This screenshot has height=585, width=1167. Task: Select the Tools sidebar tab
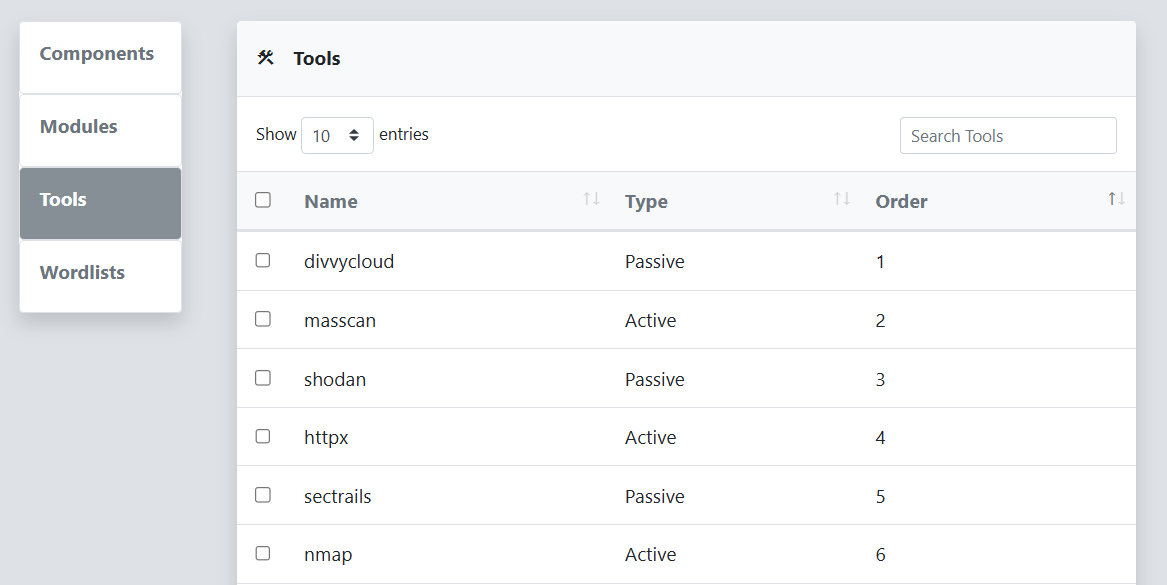100,203
